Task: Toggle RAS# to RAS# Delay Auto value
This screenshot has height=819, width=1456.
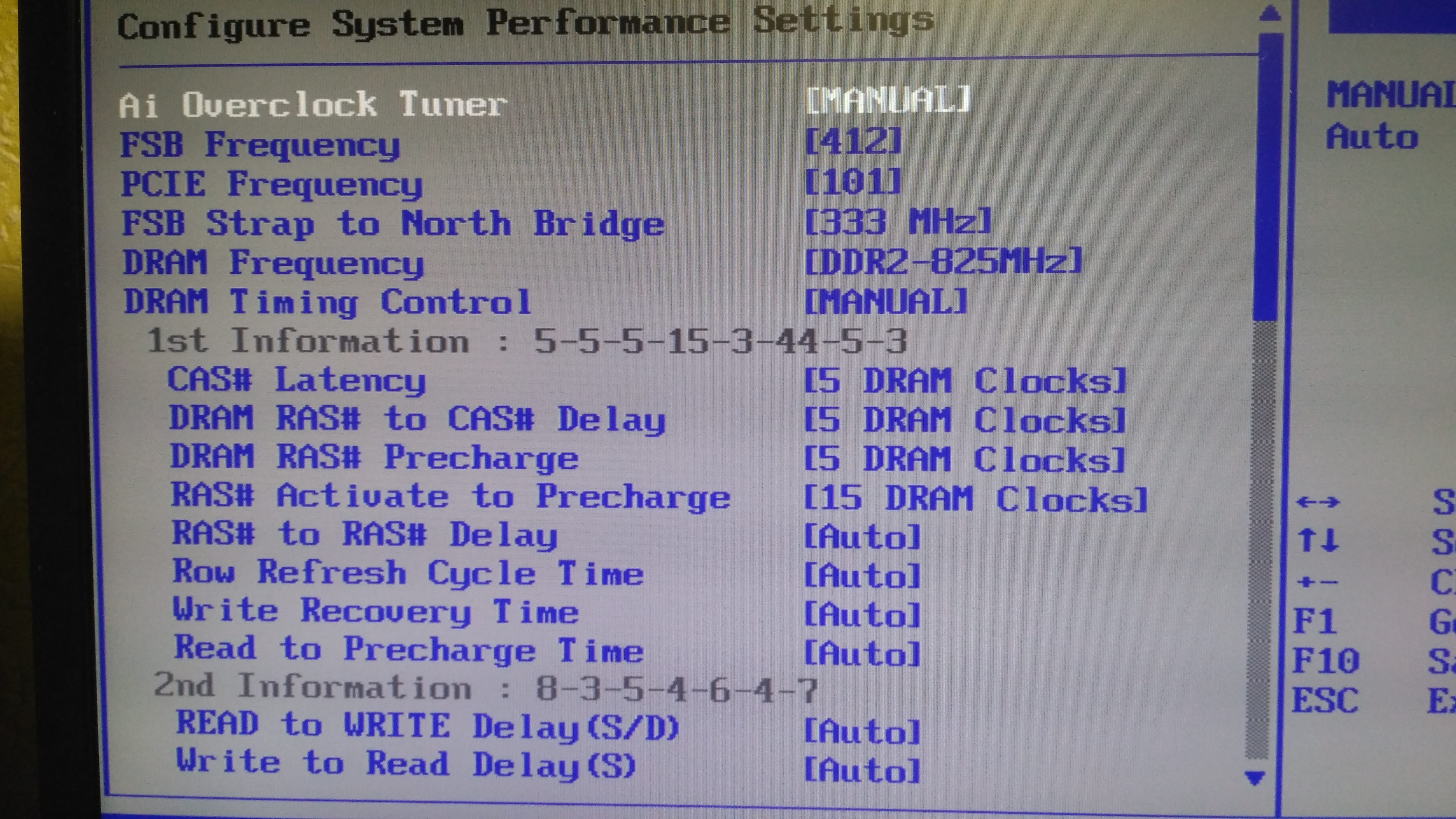Action: coord(862,537)
